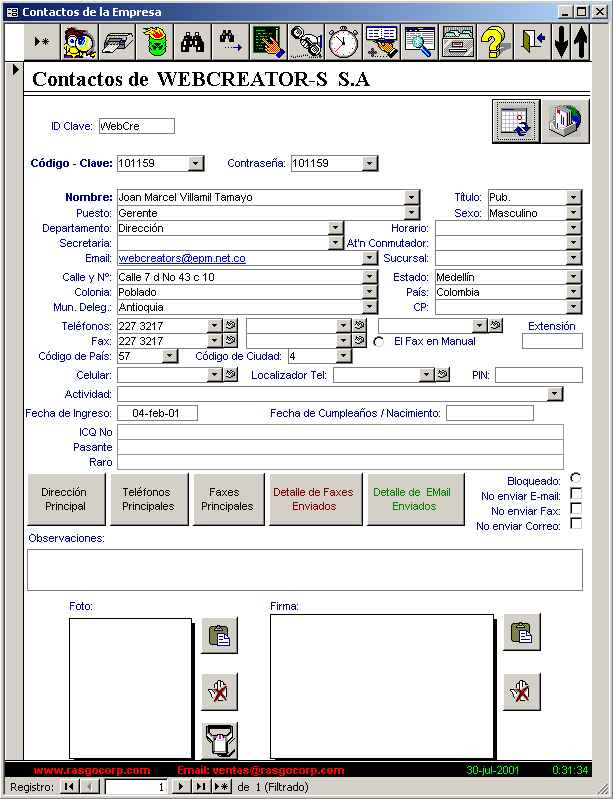Click the binoculars with arrow find-next icon
The height and width of the screenshot is (799, 613).
point(230,42)
